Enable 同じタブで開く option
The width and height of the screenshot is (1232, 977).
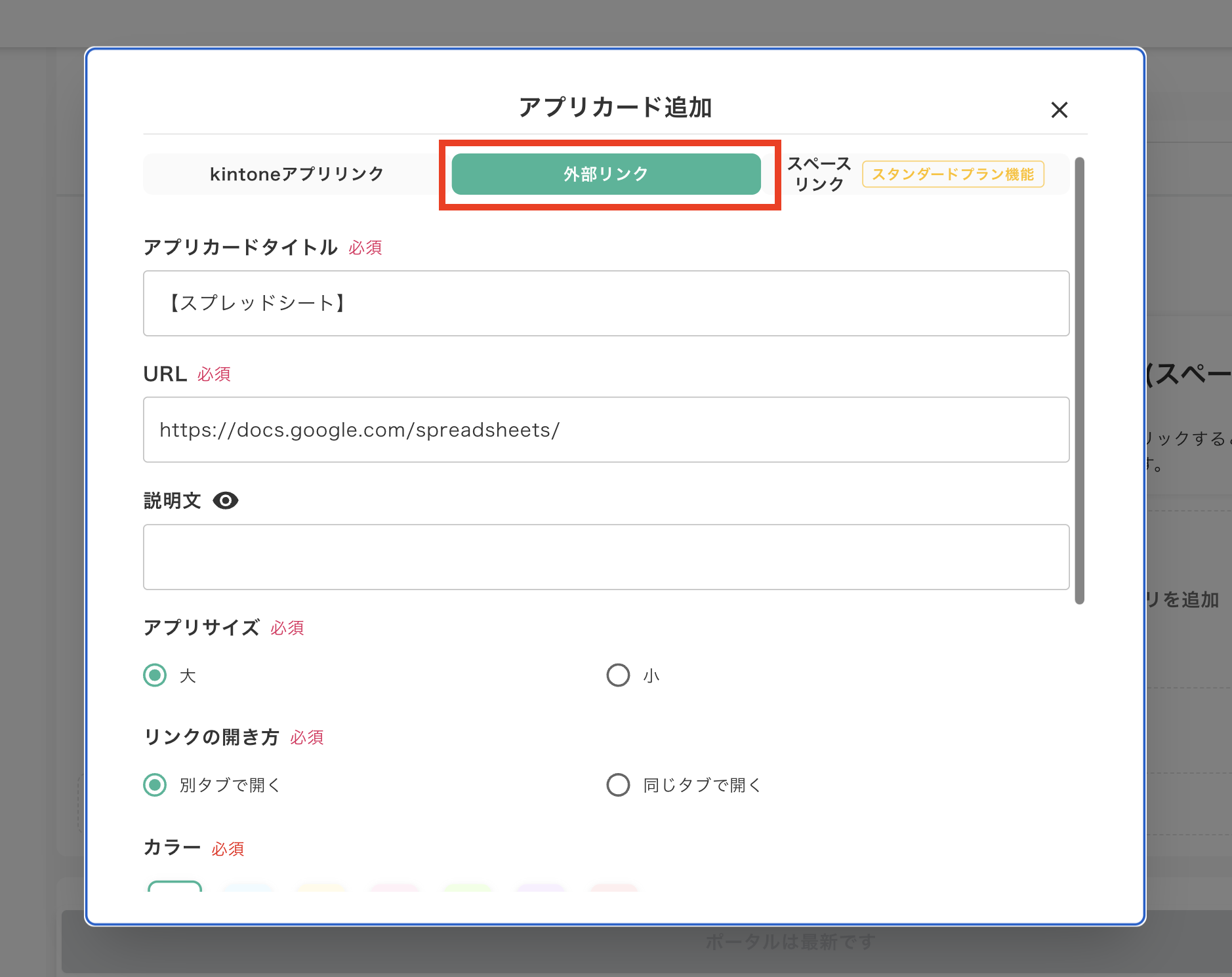click(617, 785)
